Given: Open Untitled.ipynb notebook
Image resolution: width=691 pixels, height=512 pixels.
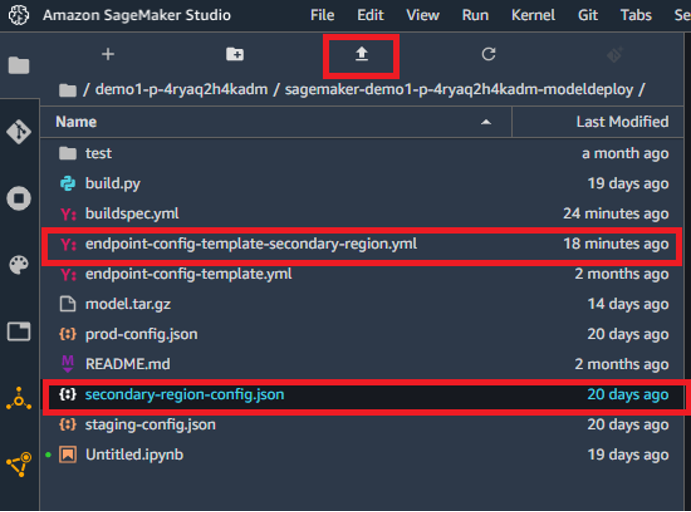Looking at the screenshot, I should pos(133,454).
